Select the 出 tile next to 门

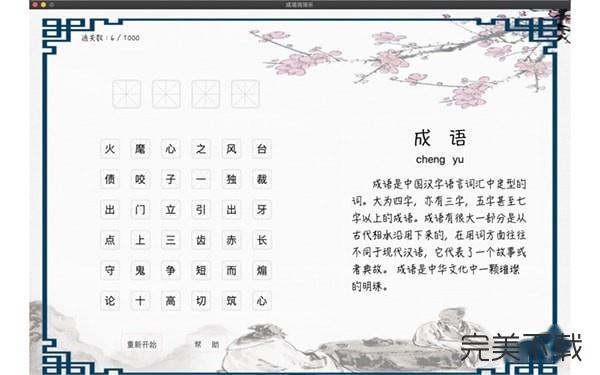click(110, 210)
